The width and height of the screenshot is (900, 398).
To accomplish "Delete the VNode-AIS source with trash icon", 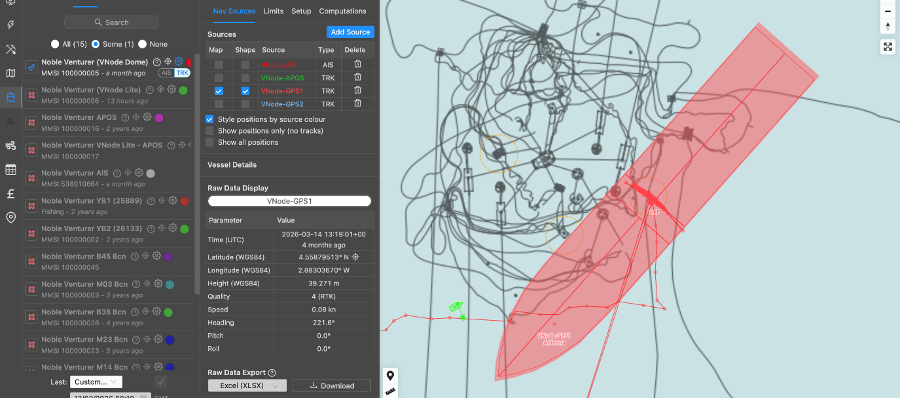I will point(358,64).
